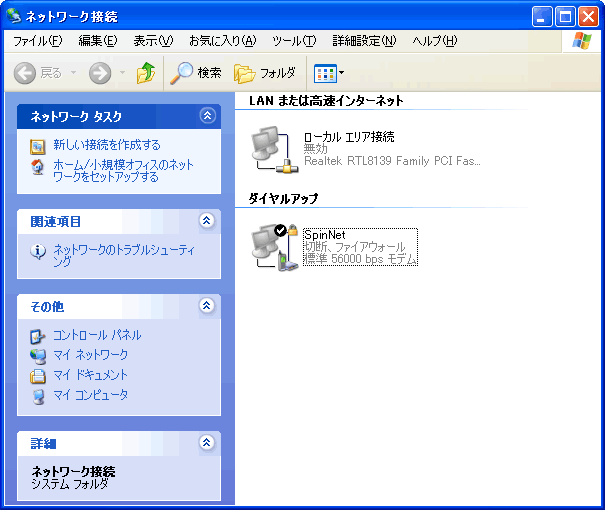
Task: Collapse the その他 panel
Action: pos(207,305)
